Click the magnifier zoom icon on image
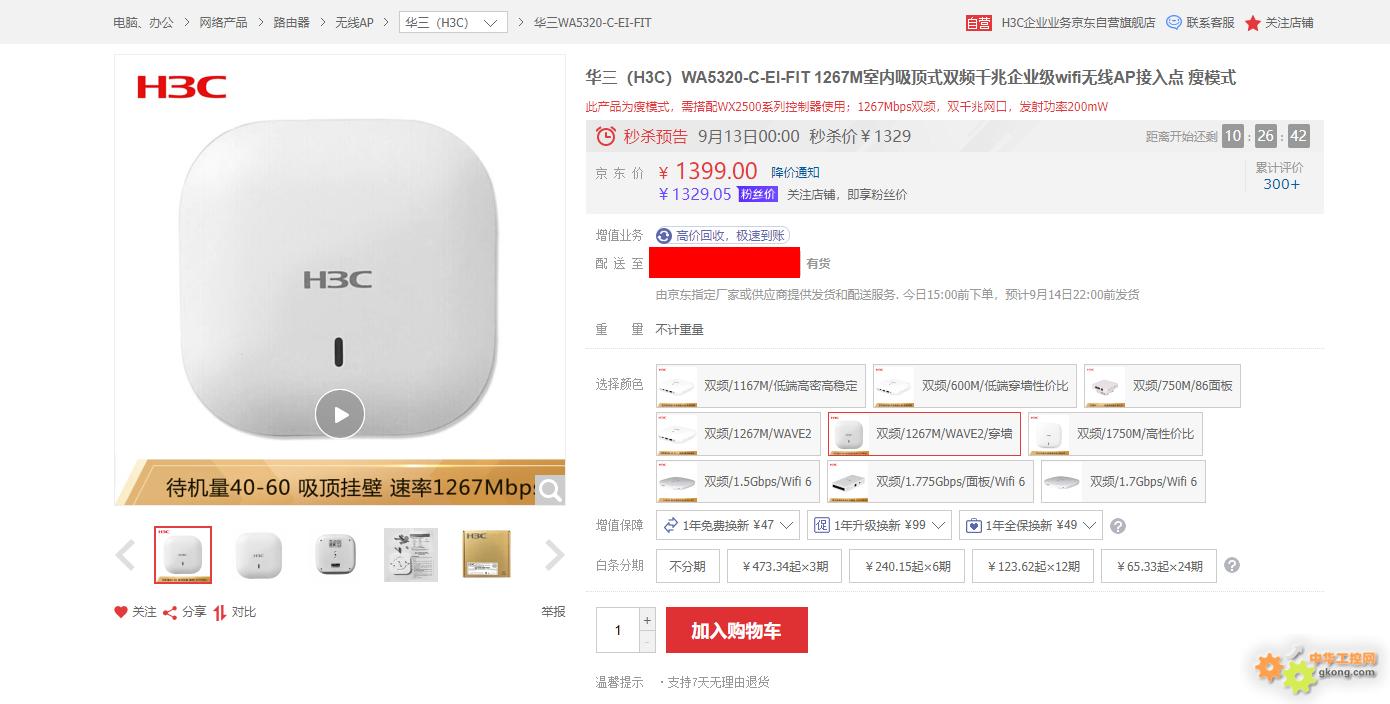 [x=551, y=490]
